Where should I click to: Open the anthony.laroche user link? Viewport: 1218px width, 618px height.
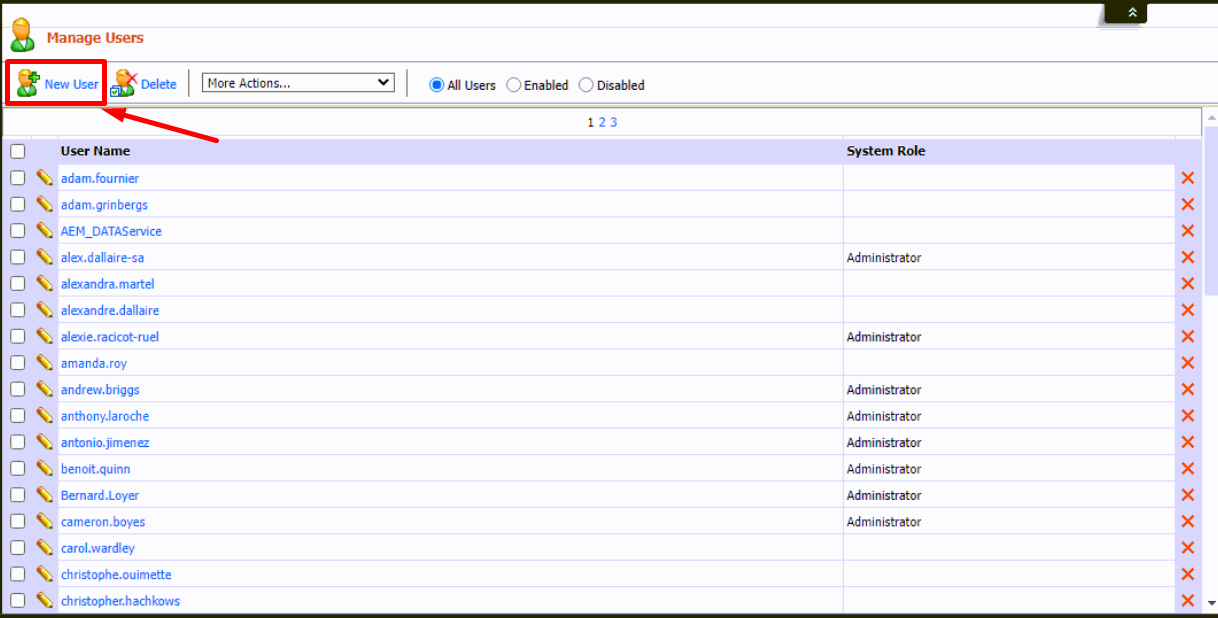pos(105,416)
